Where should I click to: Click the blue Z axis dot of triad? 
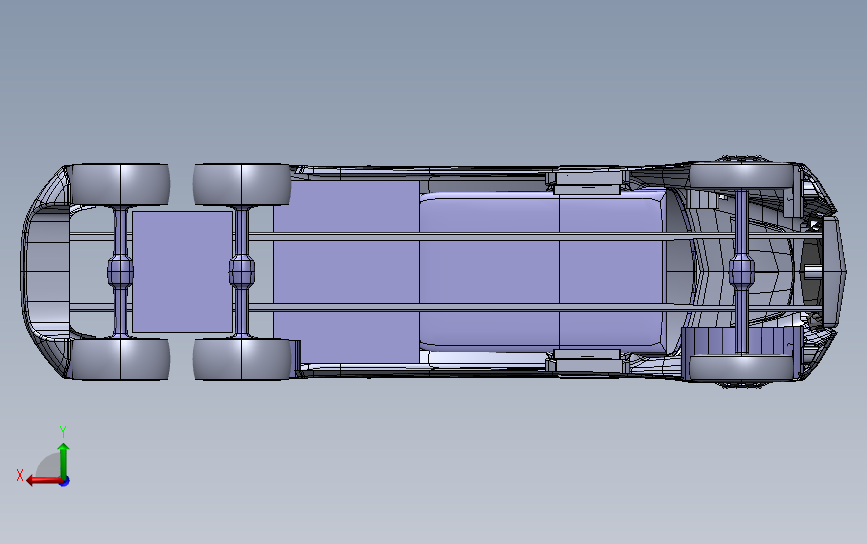point(64,482)
